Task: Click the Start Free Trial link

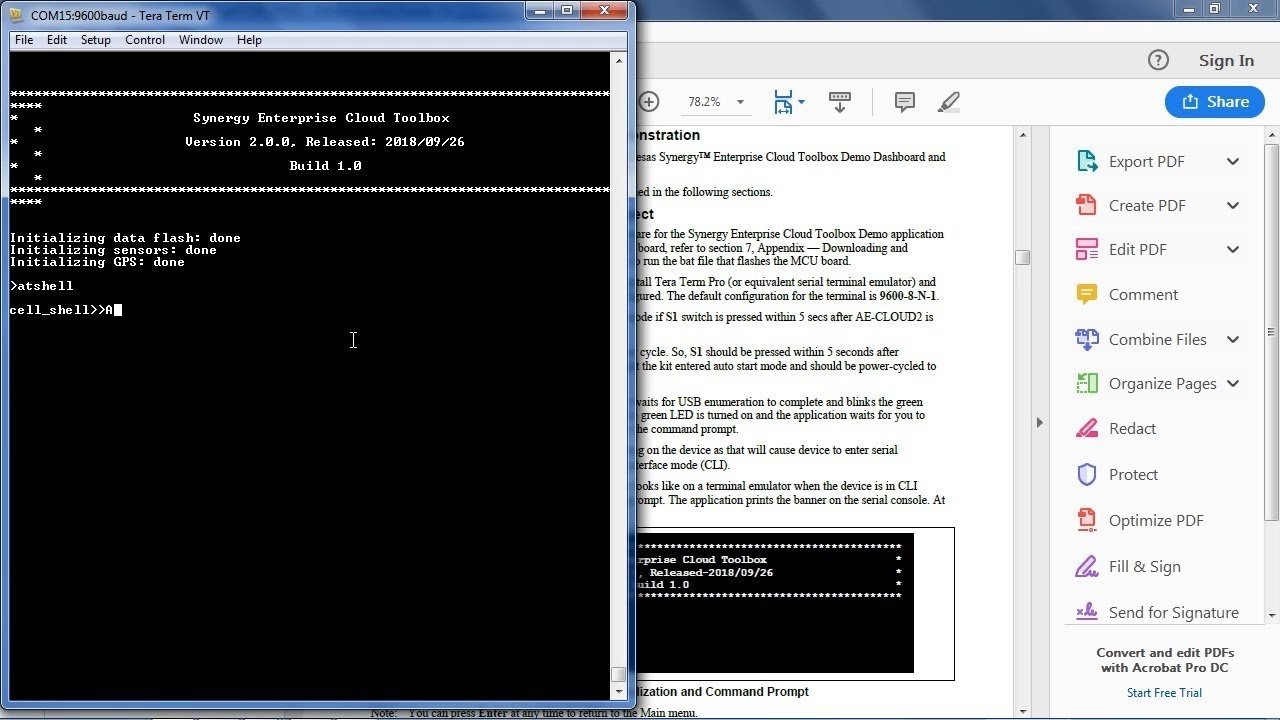Action: tap(1164, 693)
